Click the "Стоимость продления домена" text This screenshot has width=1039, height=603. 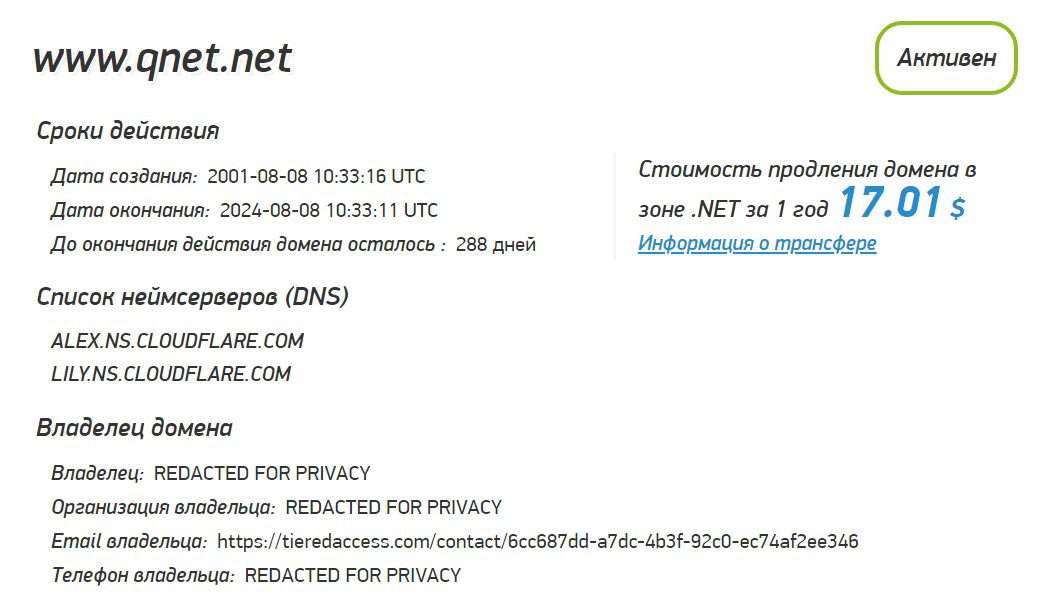pyautogui.click(x=806, y=169)
